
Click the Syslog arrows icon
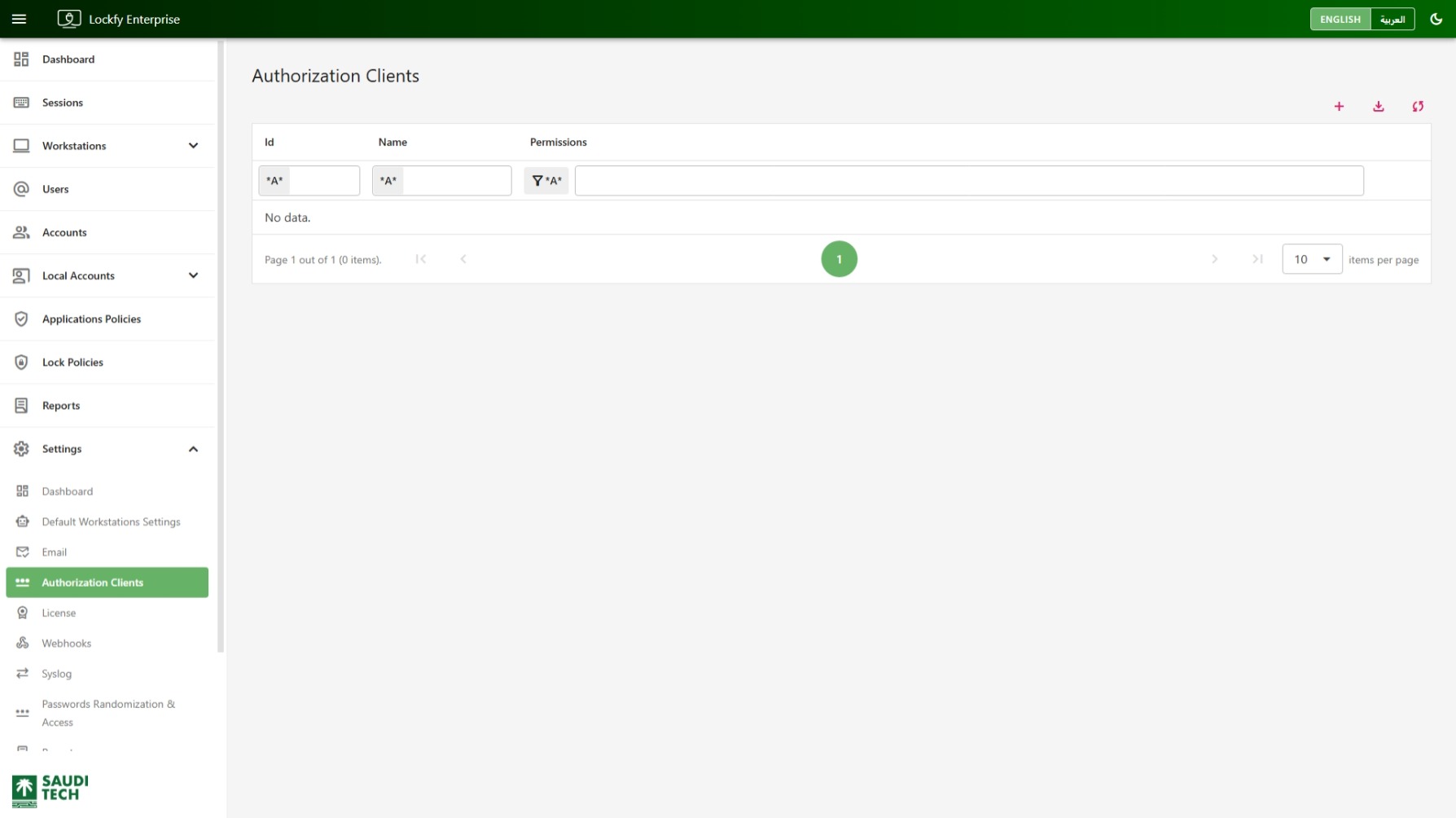click(x=23, y=673)
